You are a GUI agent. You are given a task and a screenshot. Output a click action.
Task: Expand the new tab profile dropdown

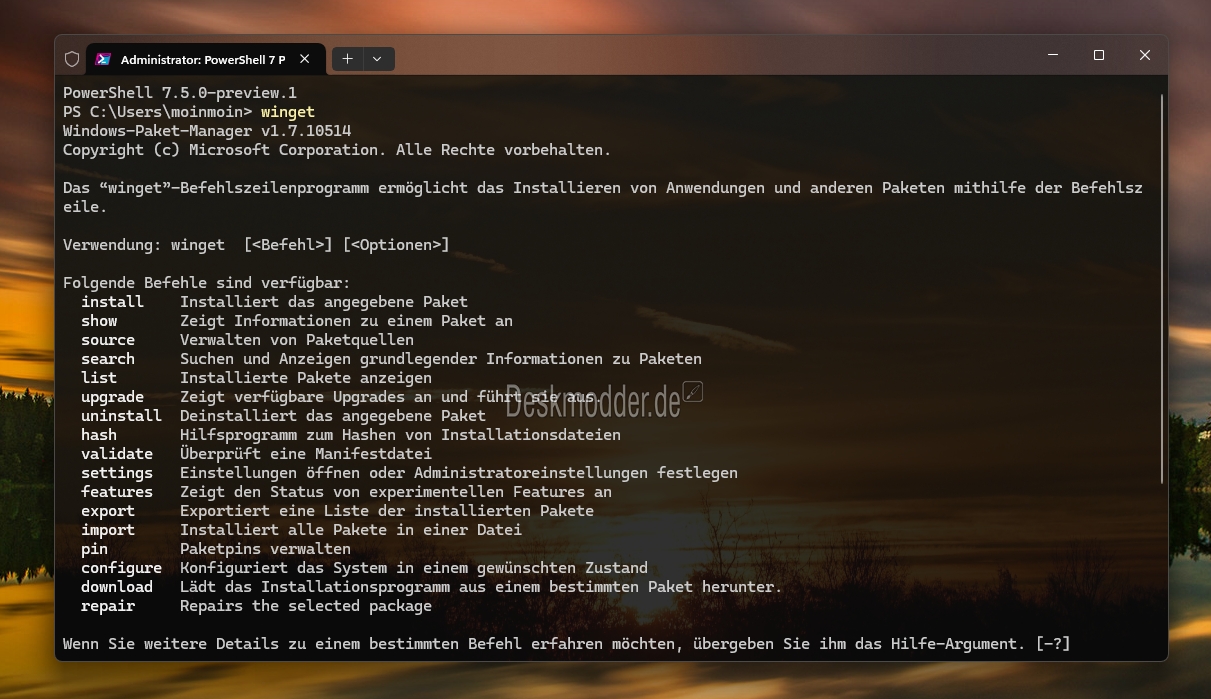coord(378,59)
